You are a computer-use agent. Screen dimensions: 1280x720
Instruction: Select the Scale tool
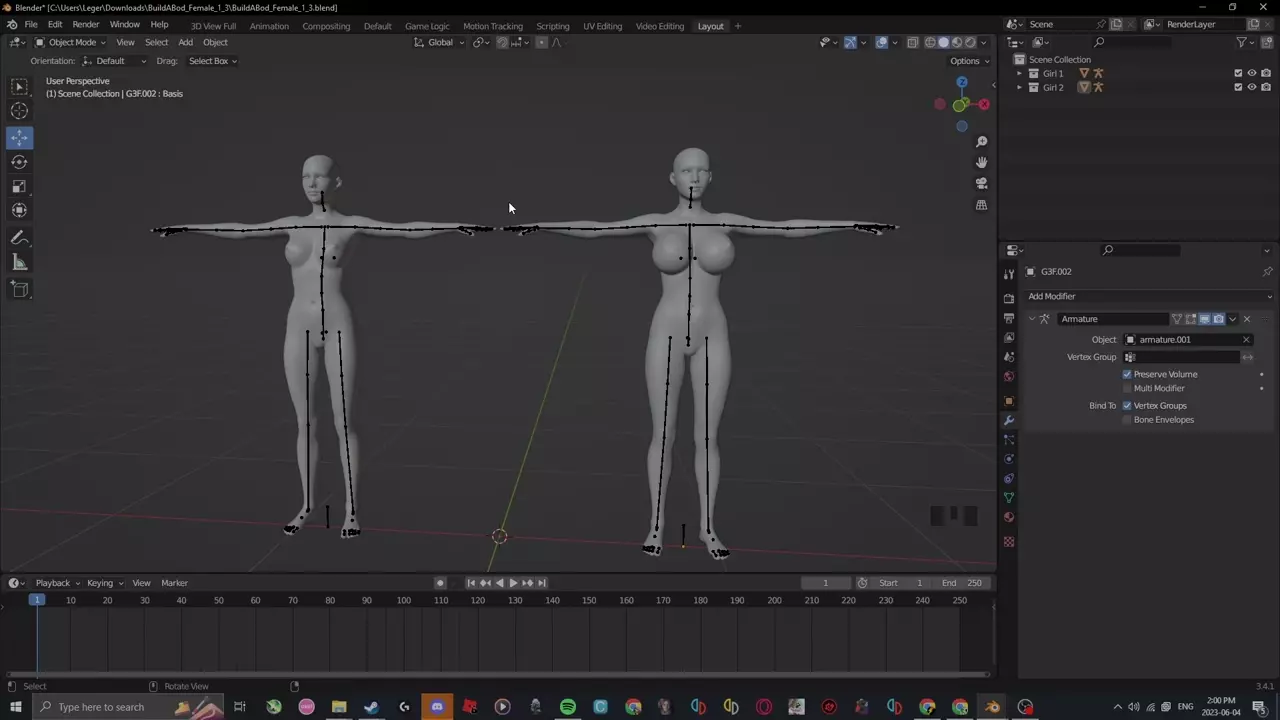point(19,187)
